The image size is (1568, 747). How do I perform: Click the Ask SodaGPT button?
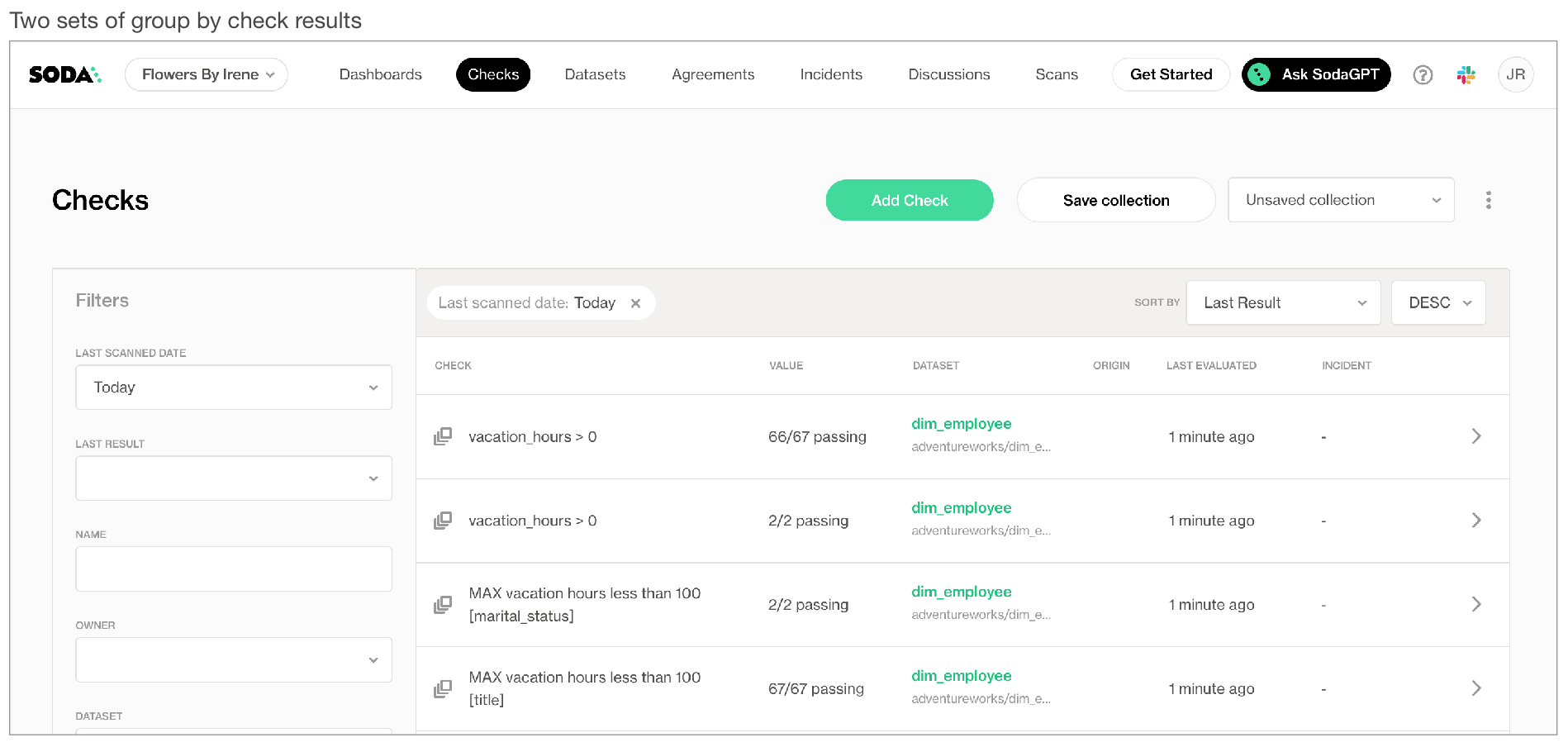pyautogui.click(x=1315, y=74)
